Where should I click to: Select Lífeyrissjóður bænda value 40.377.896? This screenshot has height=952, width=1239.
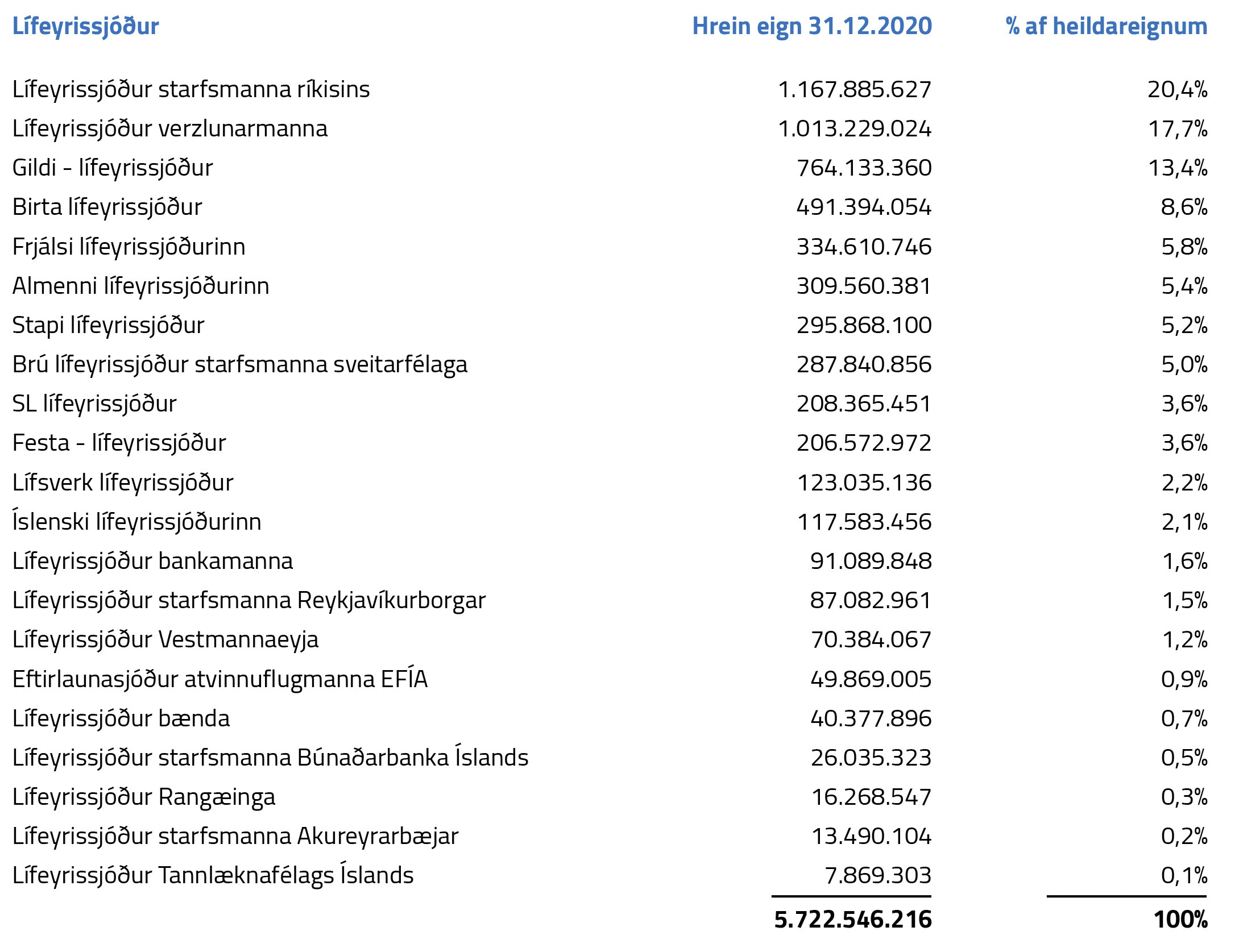click(x=871, y=719)
